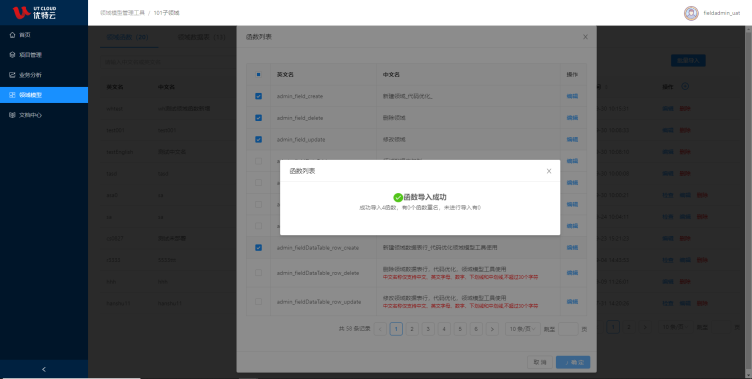Click the 领域模型 sidebar icon
This screenshot has height=379, width=752.
click(12, 95)
